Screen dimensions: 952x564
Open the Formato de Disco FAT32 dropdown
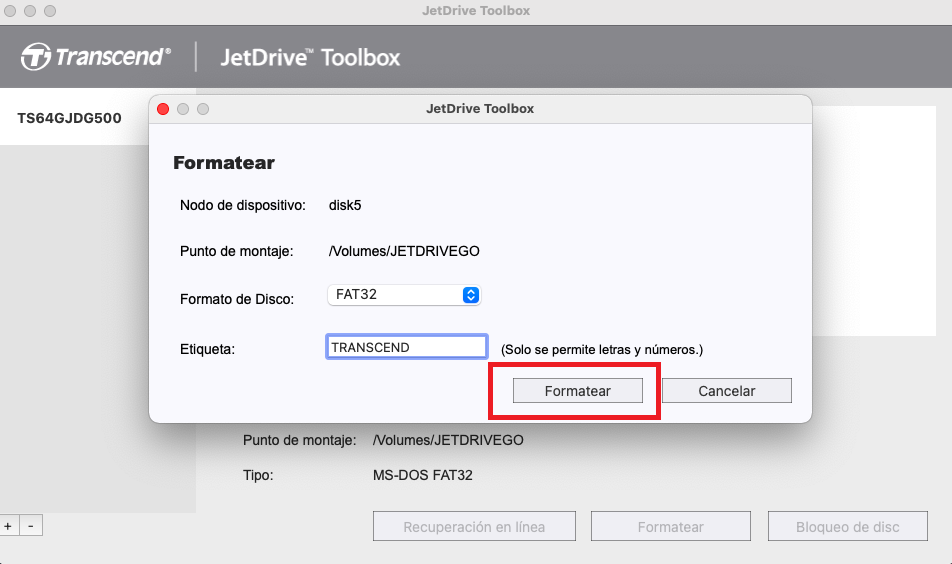point(404,294)
